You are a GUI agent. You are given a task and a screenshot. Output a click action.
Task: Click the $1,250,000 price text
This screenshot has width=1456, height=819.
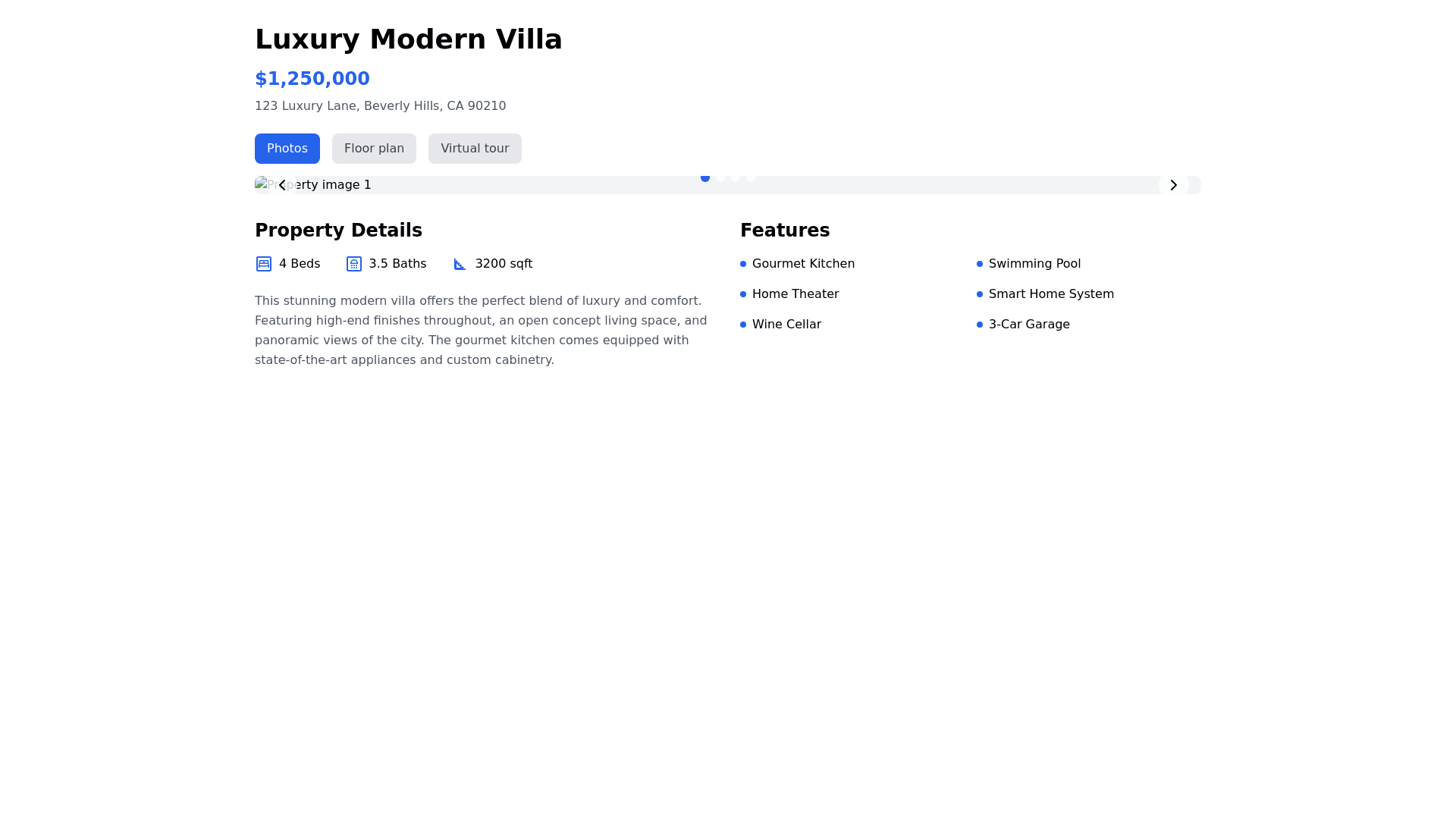point(312,79)
